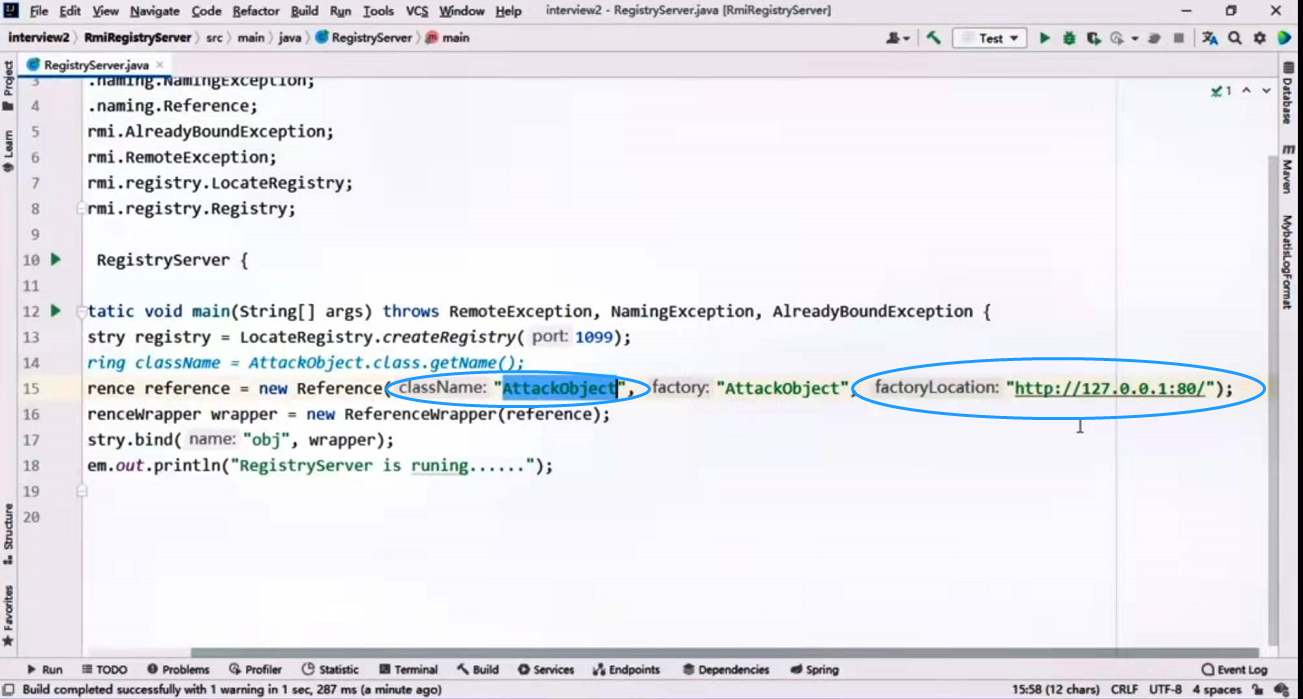Image resolution: width=1303 pixels, height=699 pixels.
Task: Open the Navigate menu
Action: pyautogui.click(x=154, y=11)
